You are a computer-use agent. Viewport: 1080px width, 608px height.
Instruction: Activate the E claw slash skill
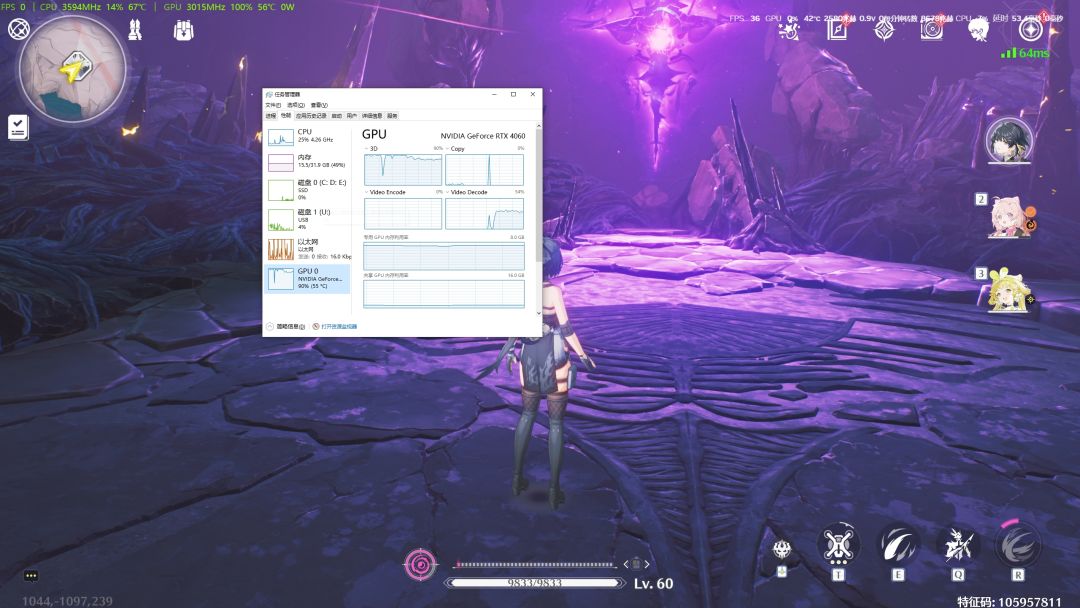pyautogui.click(x=898, y=545)
